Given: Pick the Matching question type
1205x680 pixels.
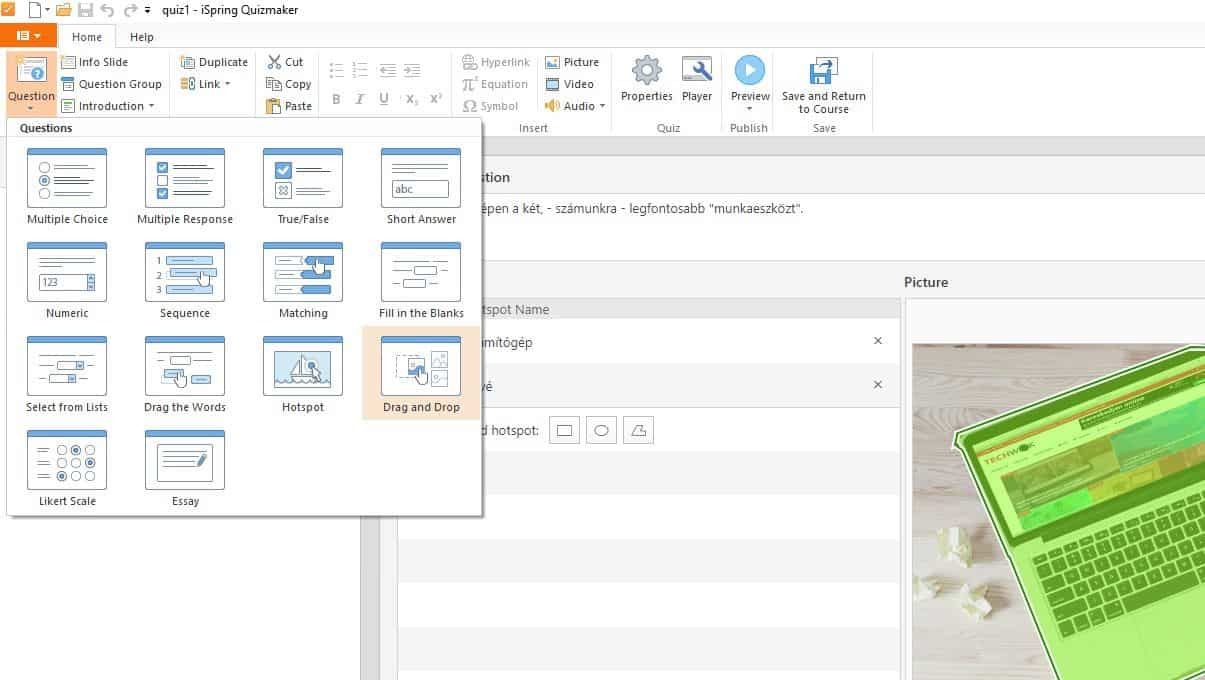Looking at the screenshot, I should tap(303, 281).
